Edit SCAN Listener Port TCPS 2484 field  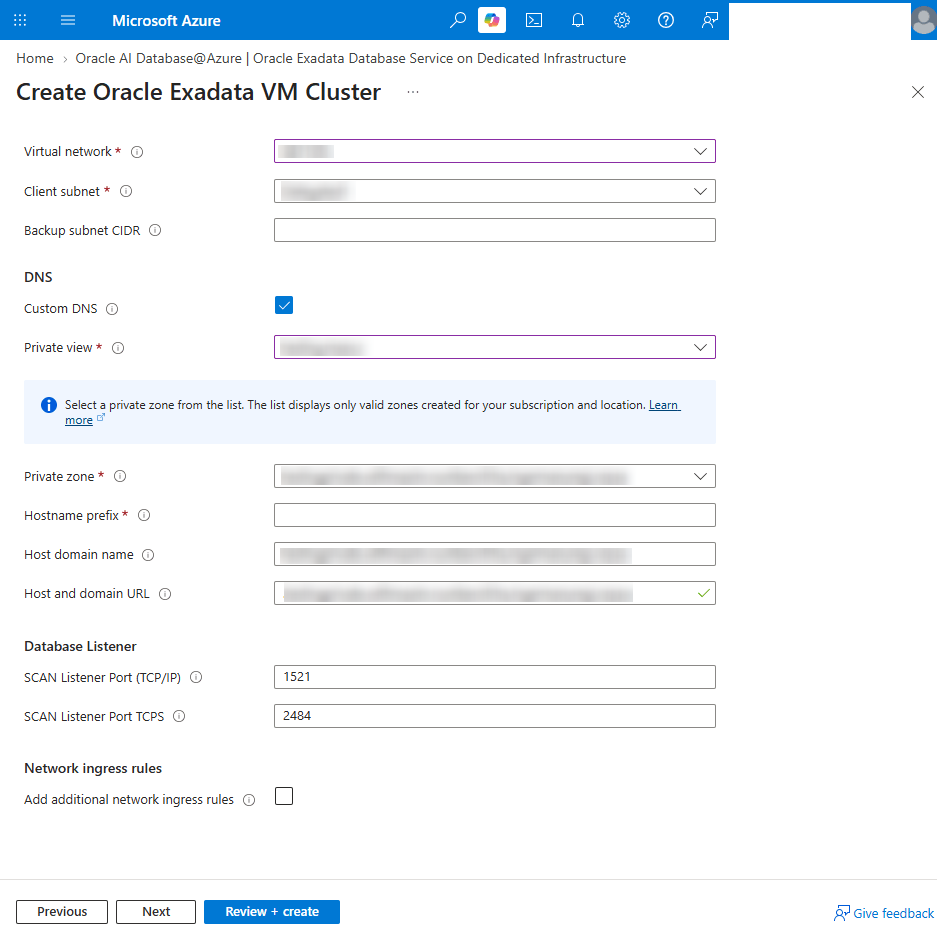[494, 716]
